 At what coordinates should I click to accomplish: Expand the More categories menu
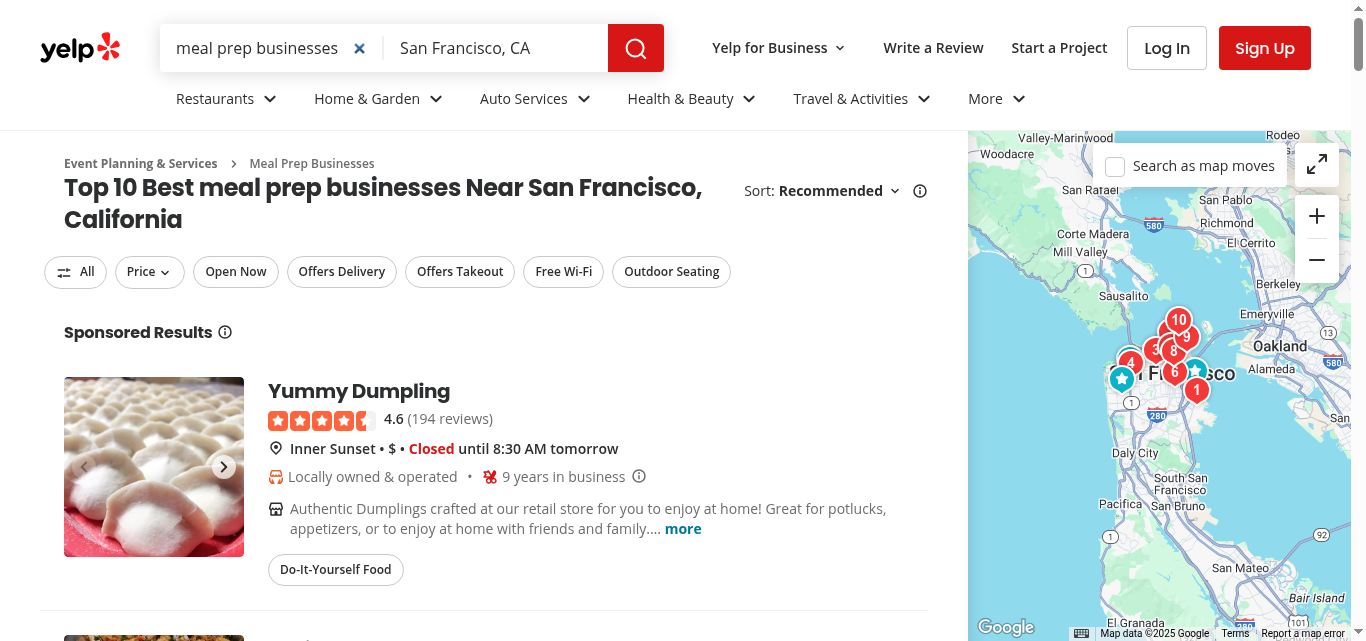click(x=997, y=99)
